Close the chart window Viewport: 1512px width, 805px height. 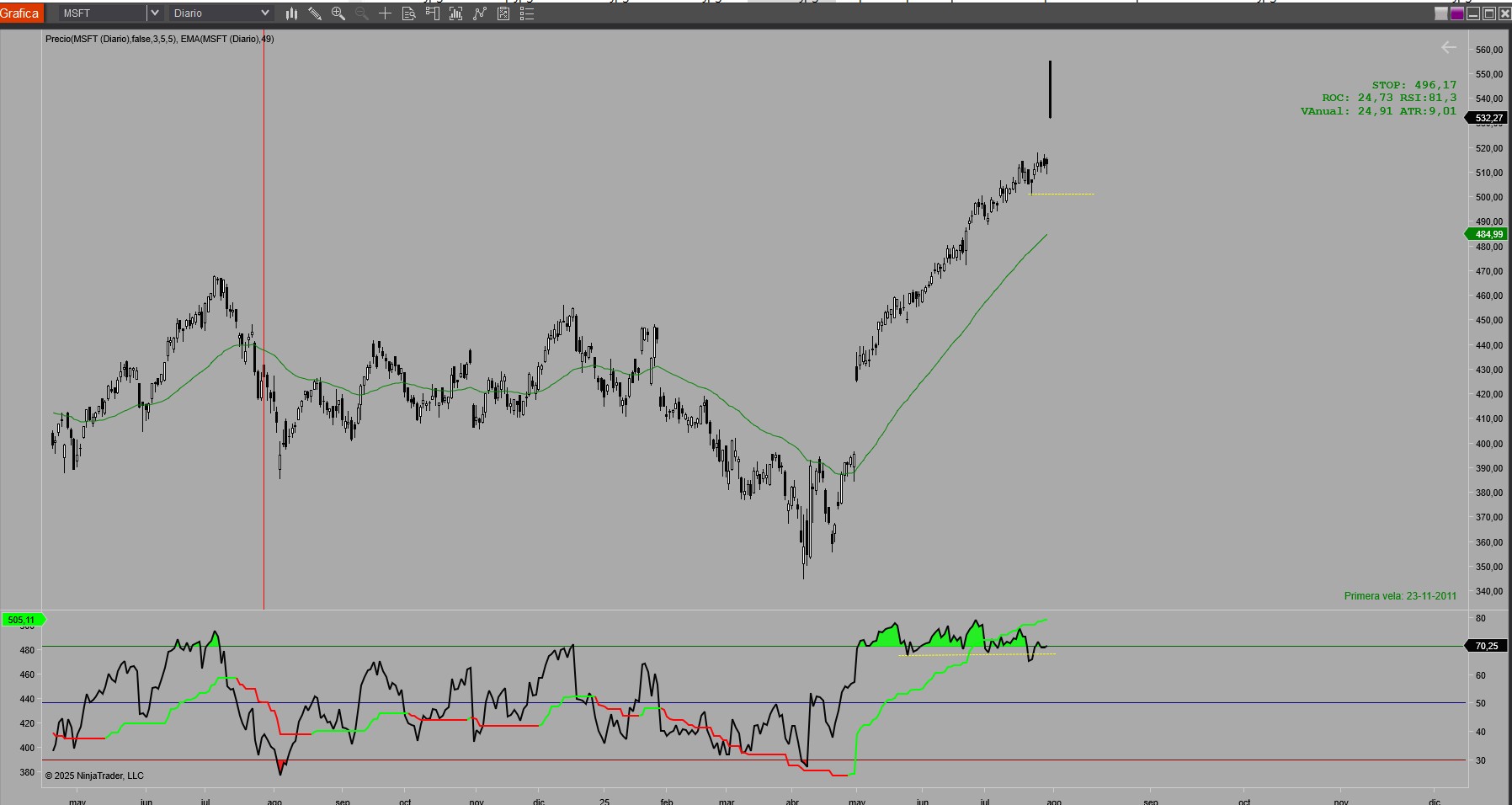click(x=1504, y=13)
